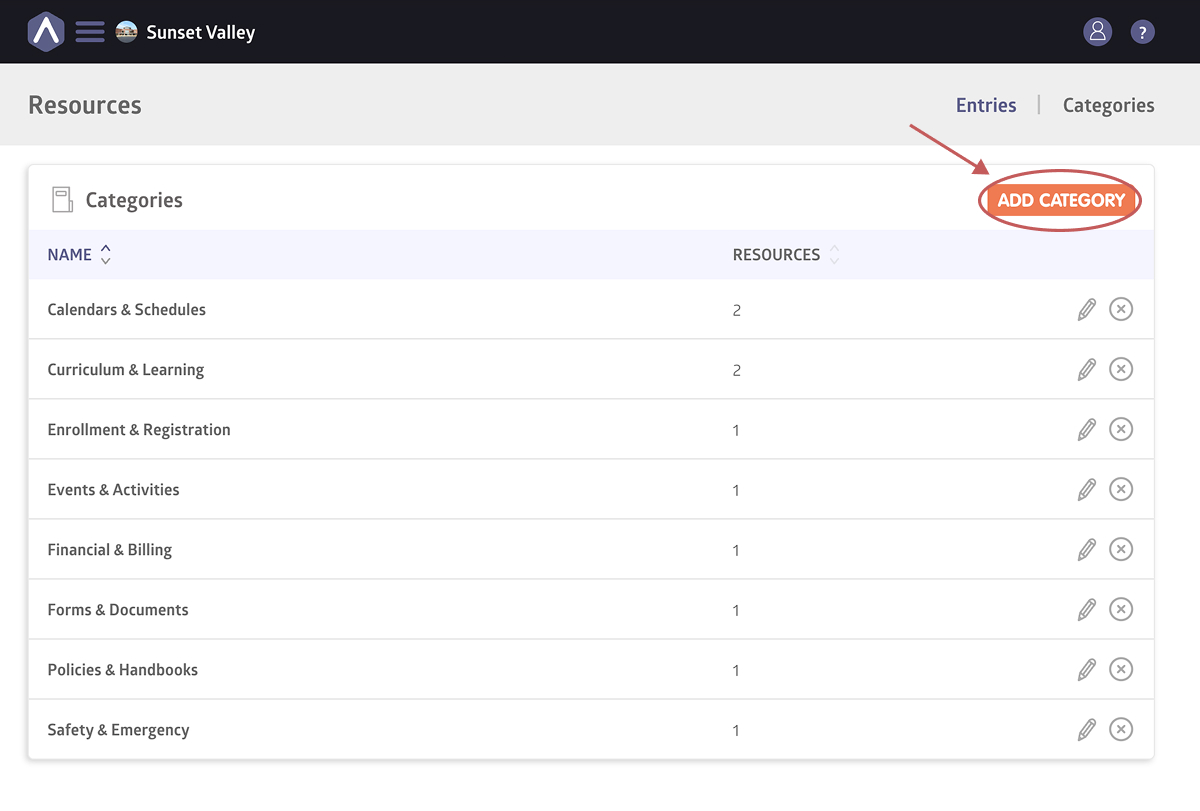Edit the Enrollment & Registration category

(1086, 430)
